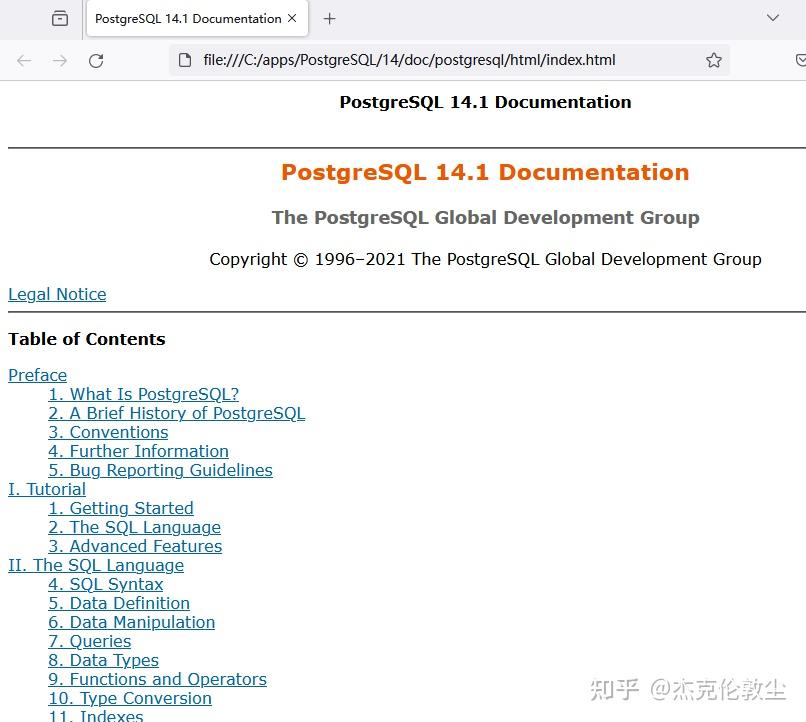Open the I. Tutorial part link
The height and width of the screenshot is (722, 806).
47,489
